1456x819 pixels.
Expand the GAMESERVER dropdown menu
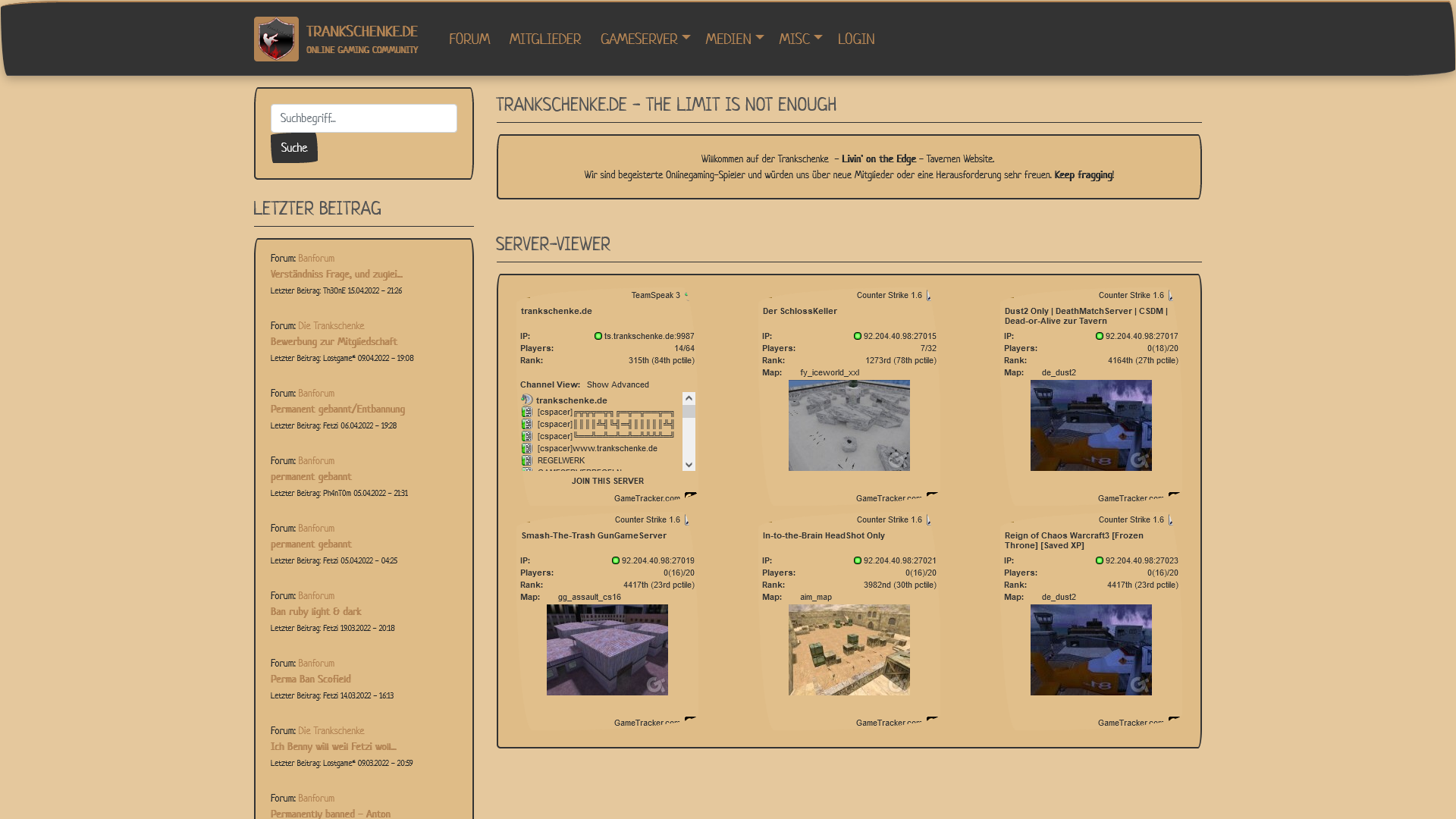pyautogui.click(x=645, y=39)
